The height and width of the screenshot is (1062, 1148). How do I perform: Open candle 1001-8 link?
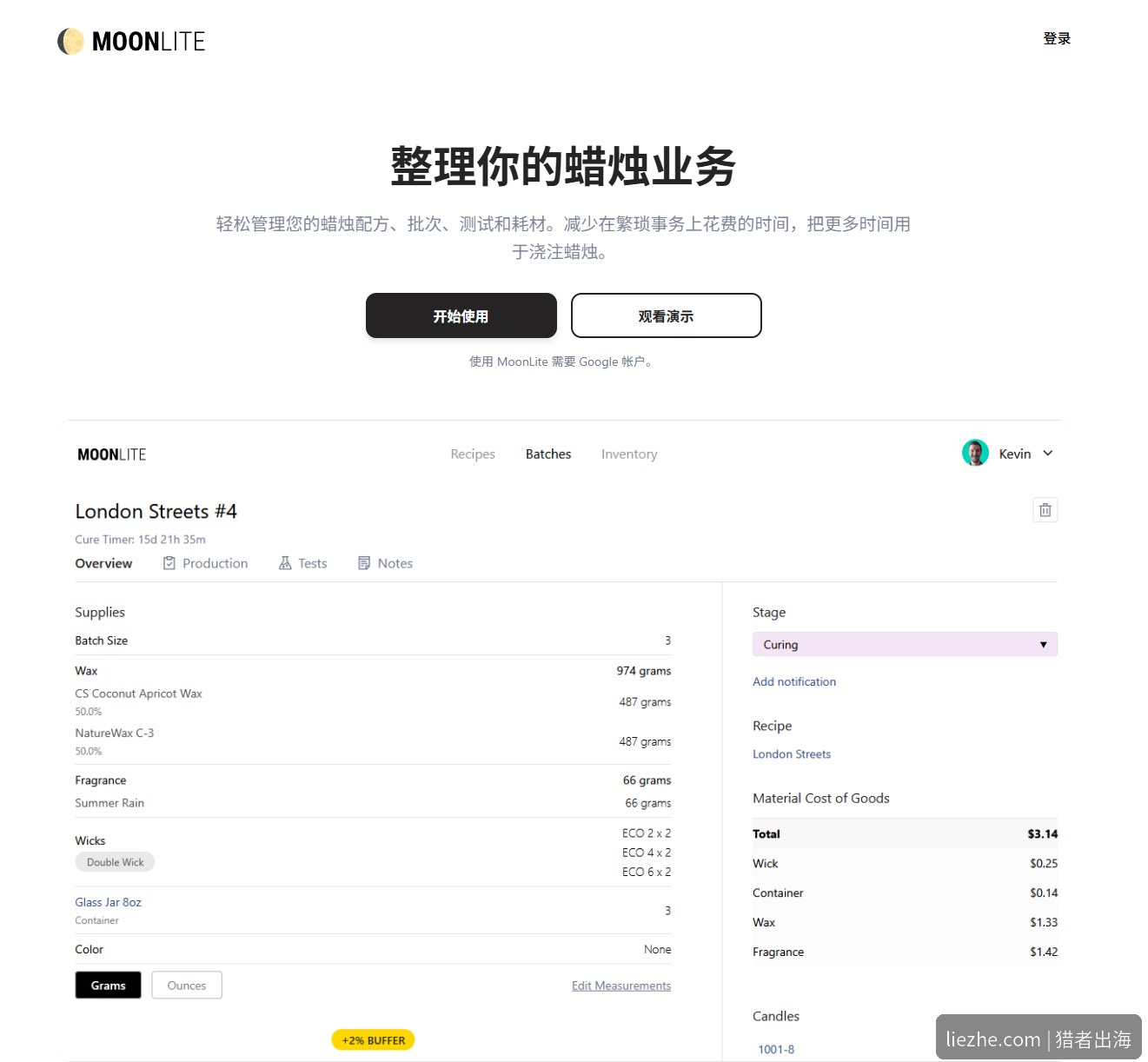pyautogui.click(x=776, y=1049)
